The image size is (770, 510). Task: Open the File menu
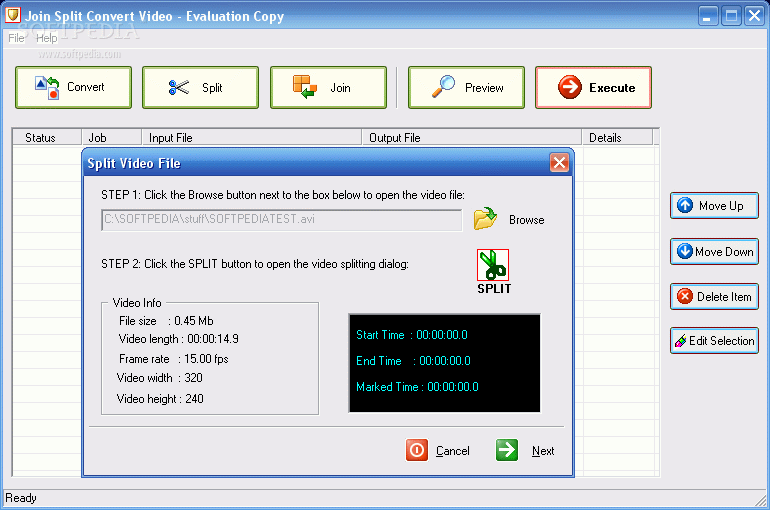click(x=16, y=38)
